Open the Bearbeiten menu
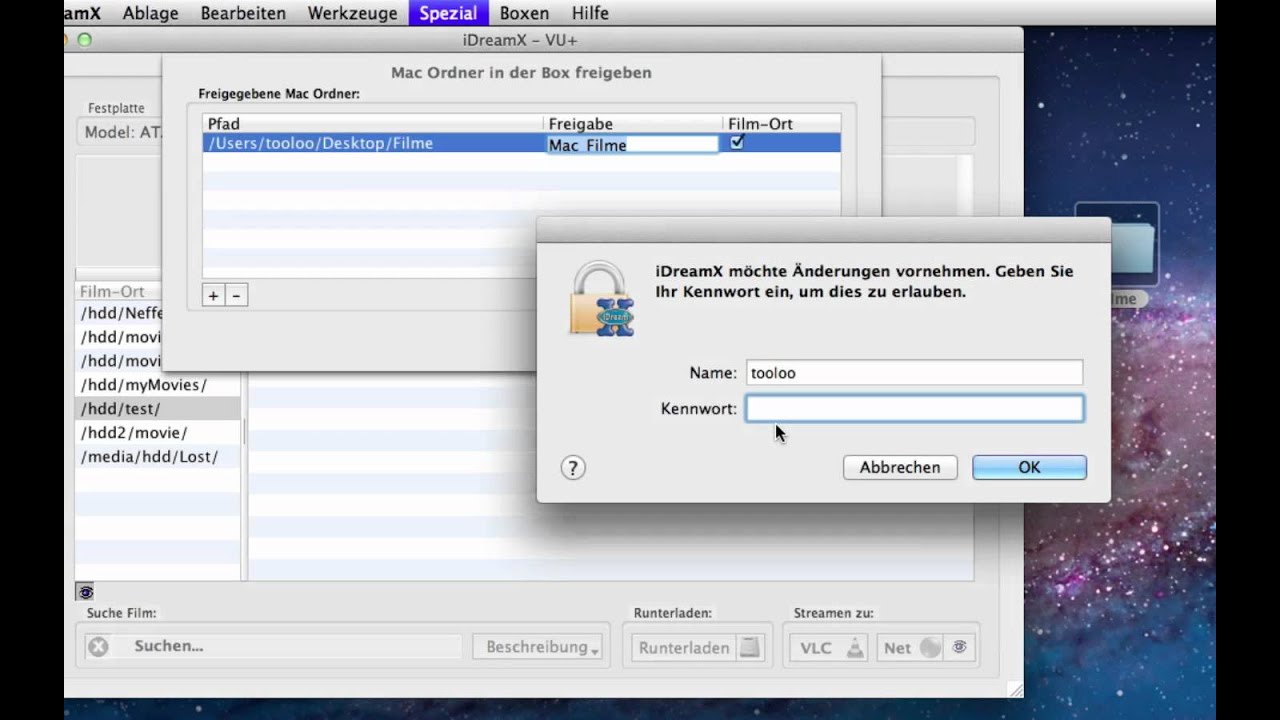 (x=243, y=13)
